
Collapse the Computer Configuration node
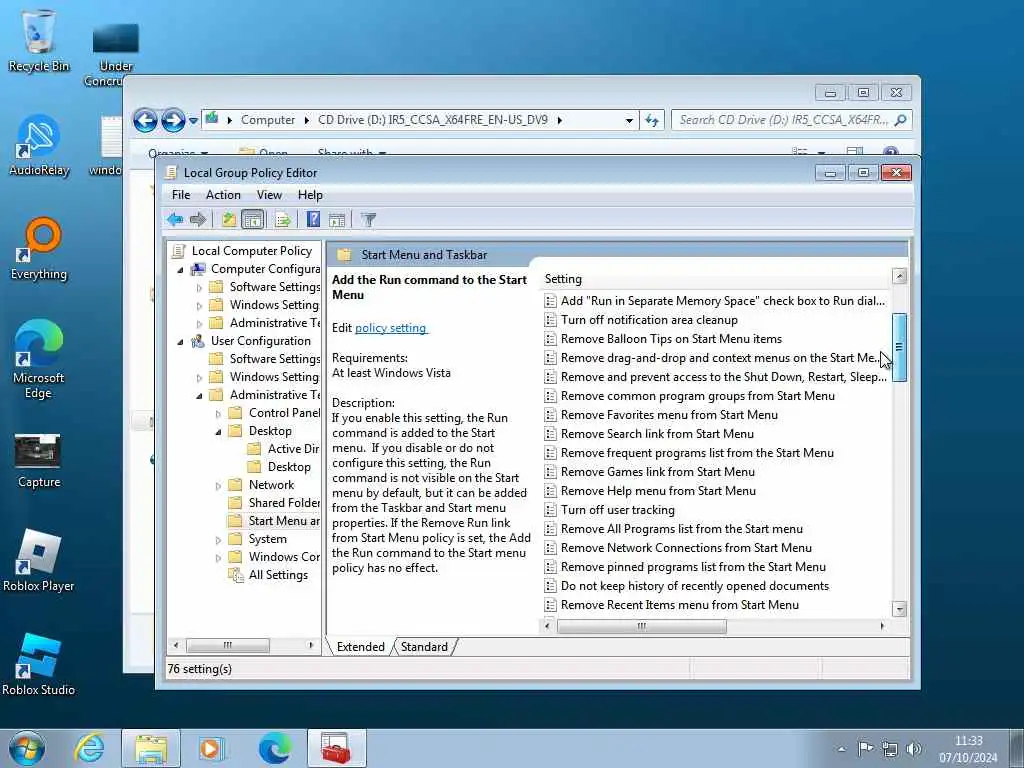pyautogui.click(x=181, y=269)
